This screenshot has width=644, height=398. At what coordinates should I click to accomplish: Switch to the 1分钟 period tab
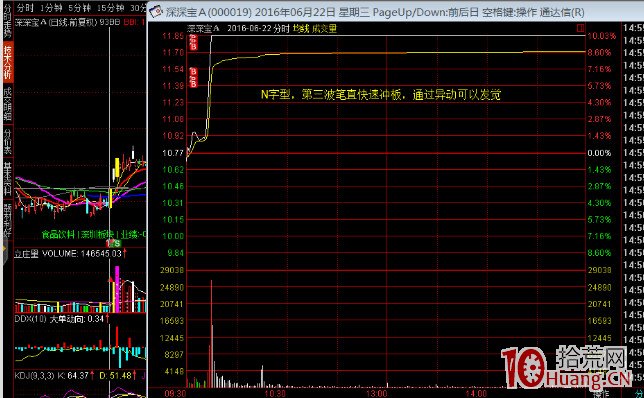tap(51, 8)
